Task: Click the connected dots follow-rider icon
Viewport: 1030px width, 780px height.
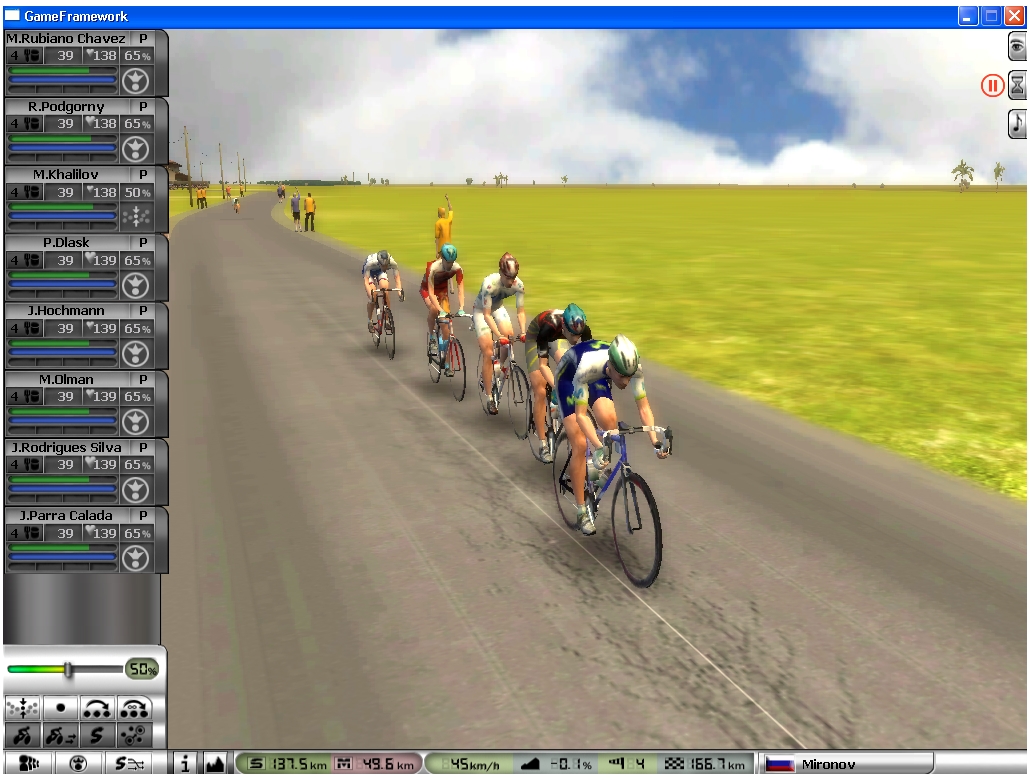Action: (x=134, y=737)
